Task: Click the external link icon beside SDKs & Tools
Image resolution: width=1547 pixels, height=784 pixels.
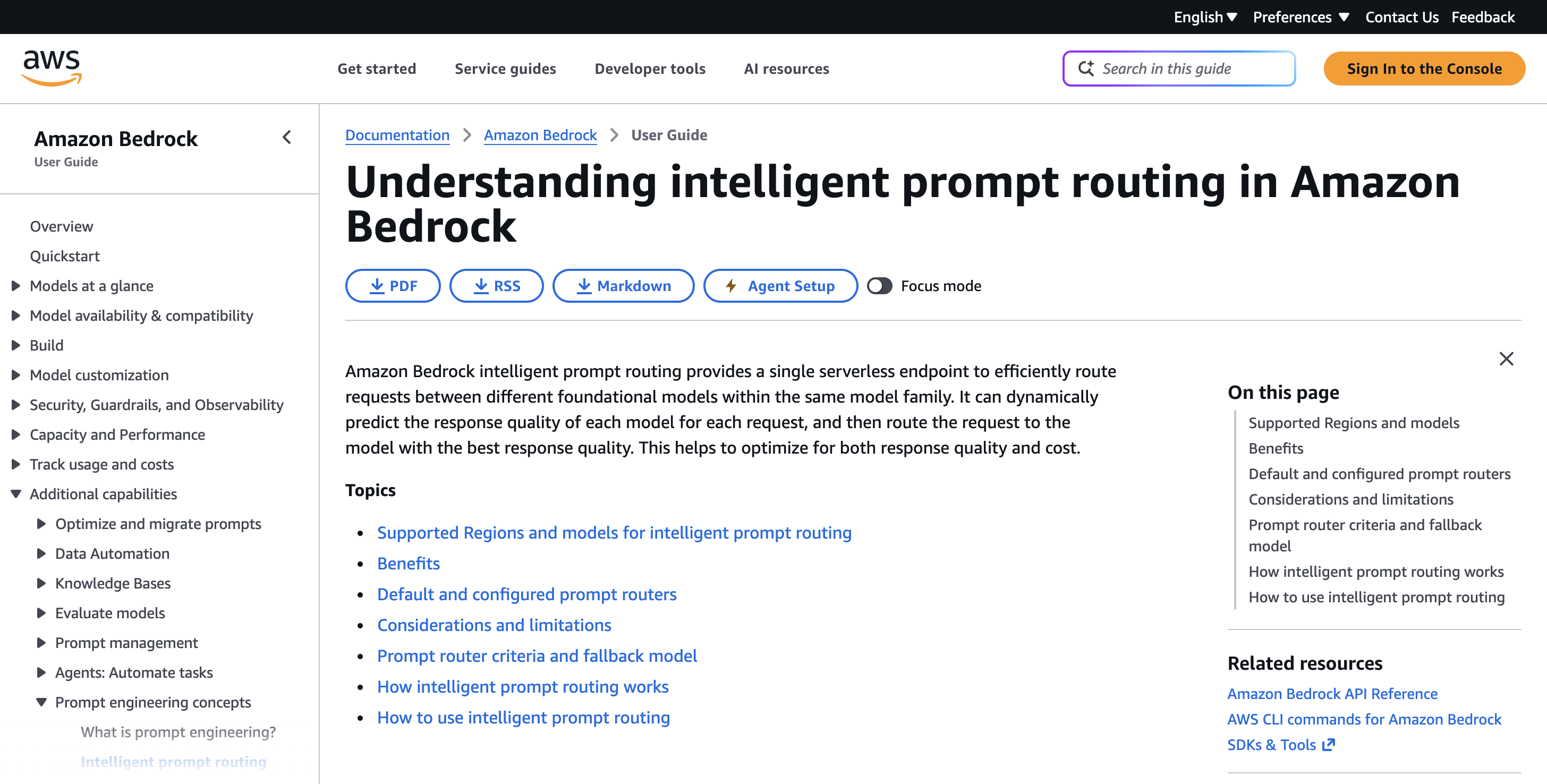Action: point(1329,744)
